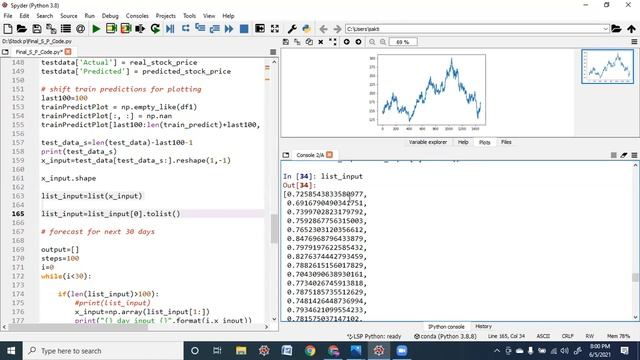Screen dimensions: 640x360
Task: Switch to the Help pane tab
Action: (463, 142)
